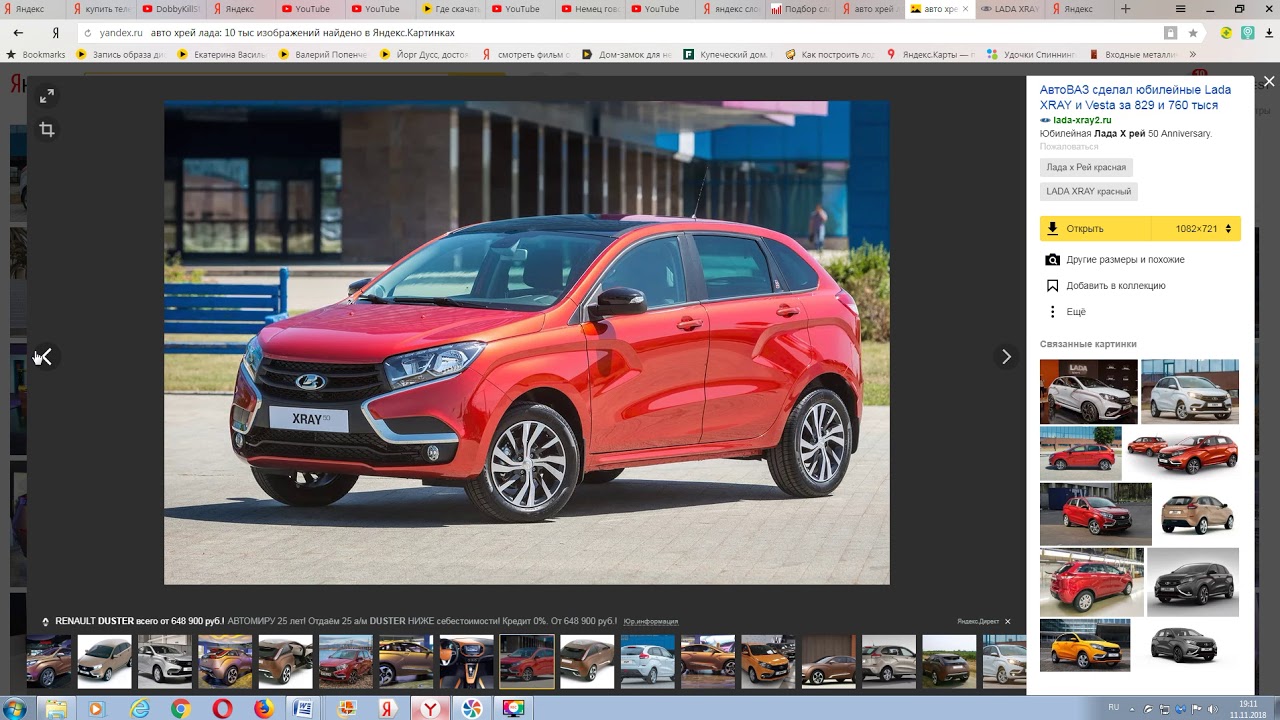Open bookmark Екатерина Василь
This screenshot has height=720, width=1280.
click(x=222, y=54)
